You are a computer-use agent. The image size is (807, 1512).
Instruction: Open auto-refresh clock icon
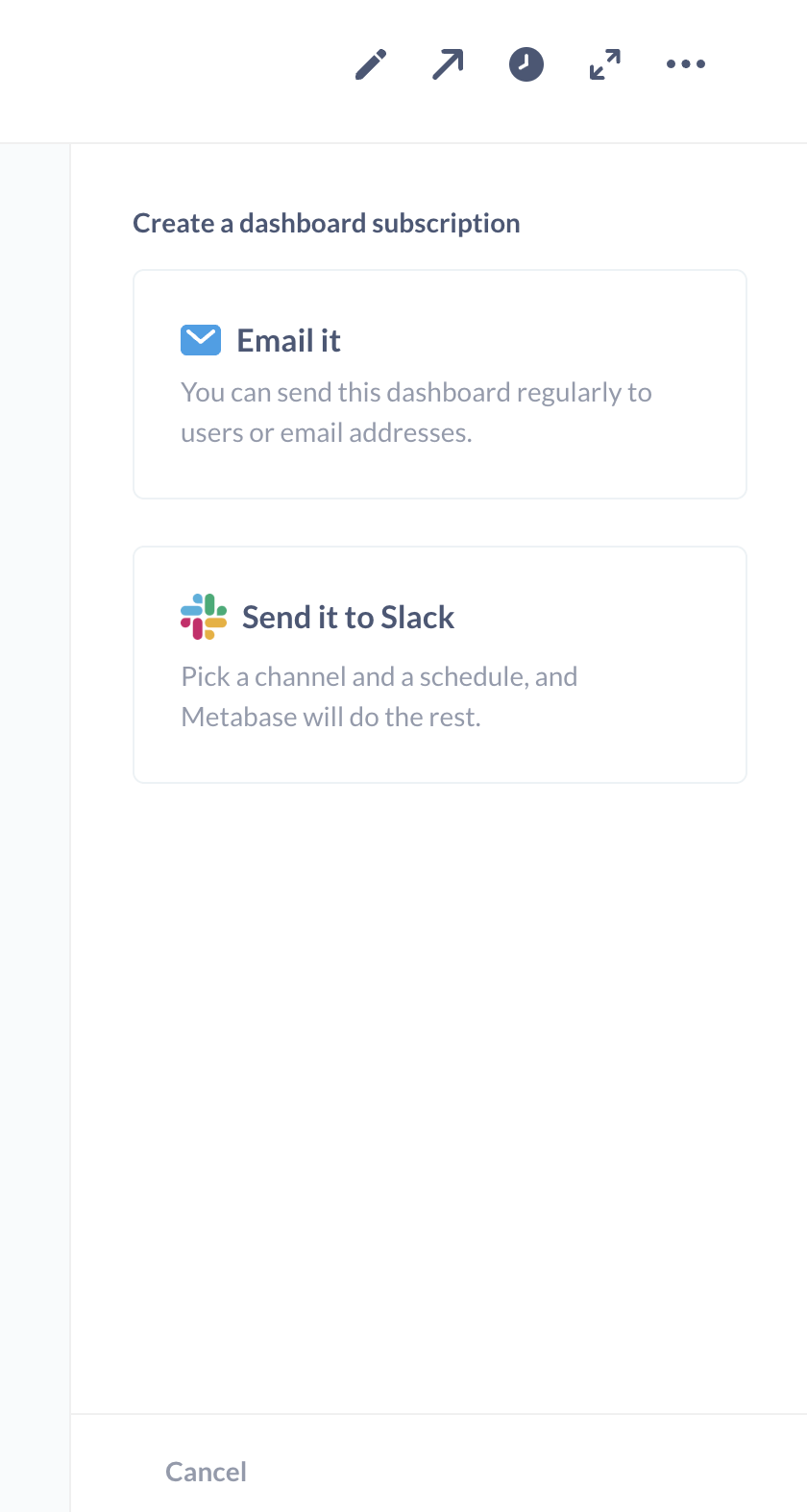(x=526, y=64)
